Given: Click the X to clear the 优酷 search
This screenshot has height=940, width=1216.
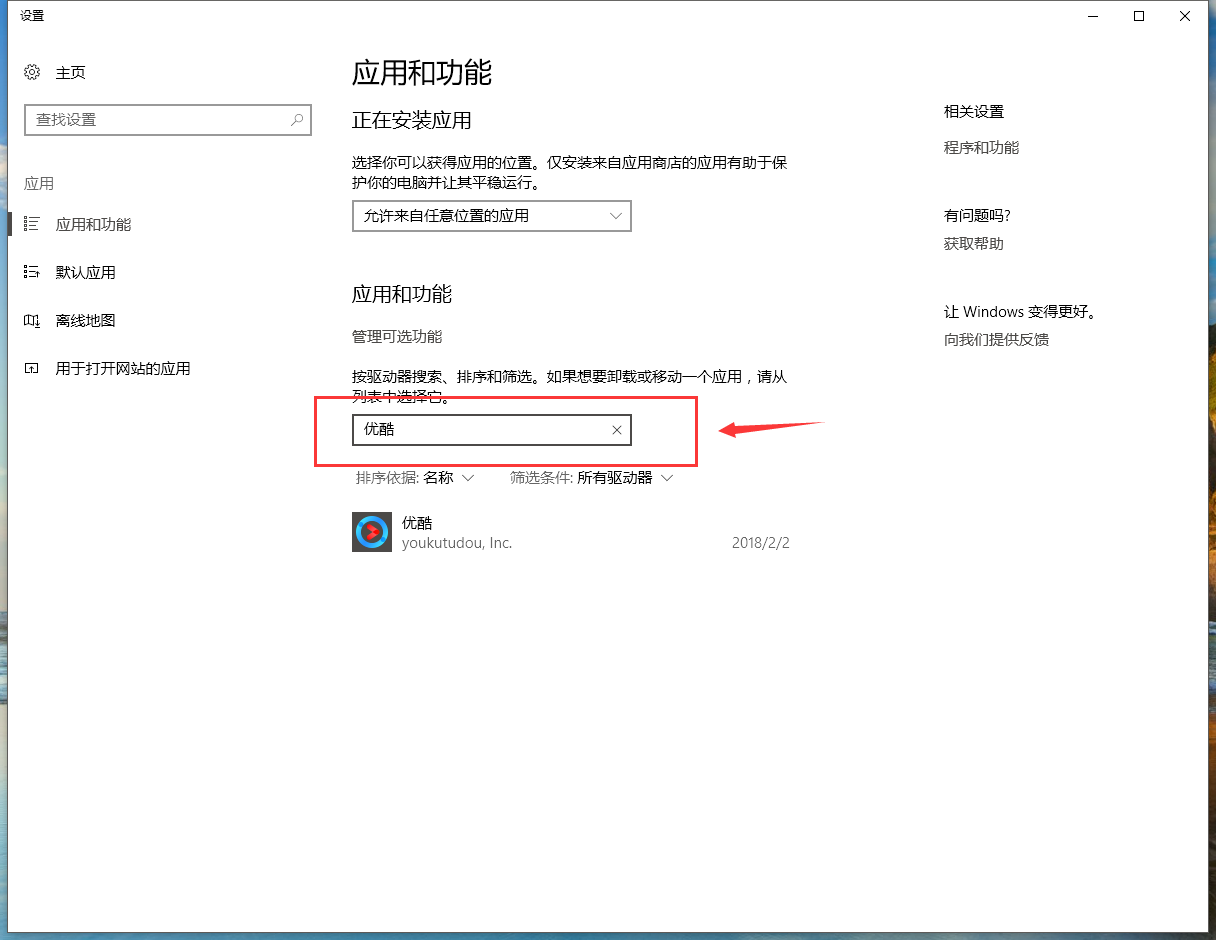Looking at the screenshot, I should tap(617, 429).
